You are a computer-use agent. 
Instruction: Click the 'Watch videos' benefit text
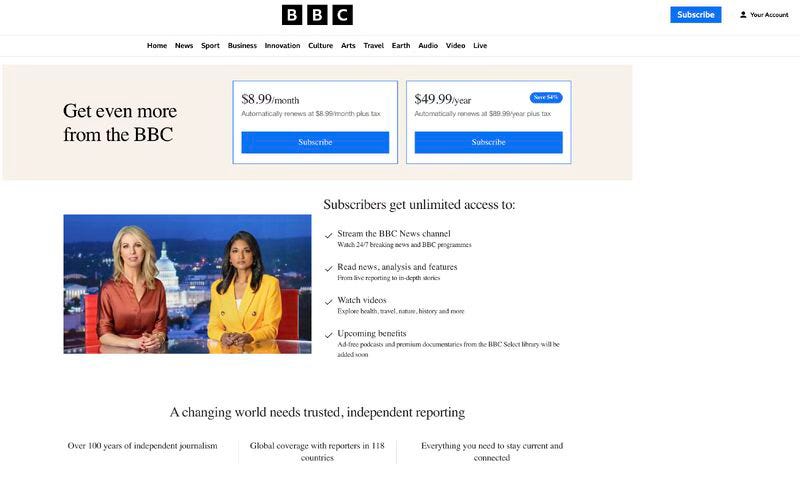tap(362, 300)
